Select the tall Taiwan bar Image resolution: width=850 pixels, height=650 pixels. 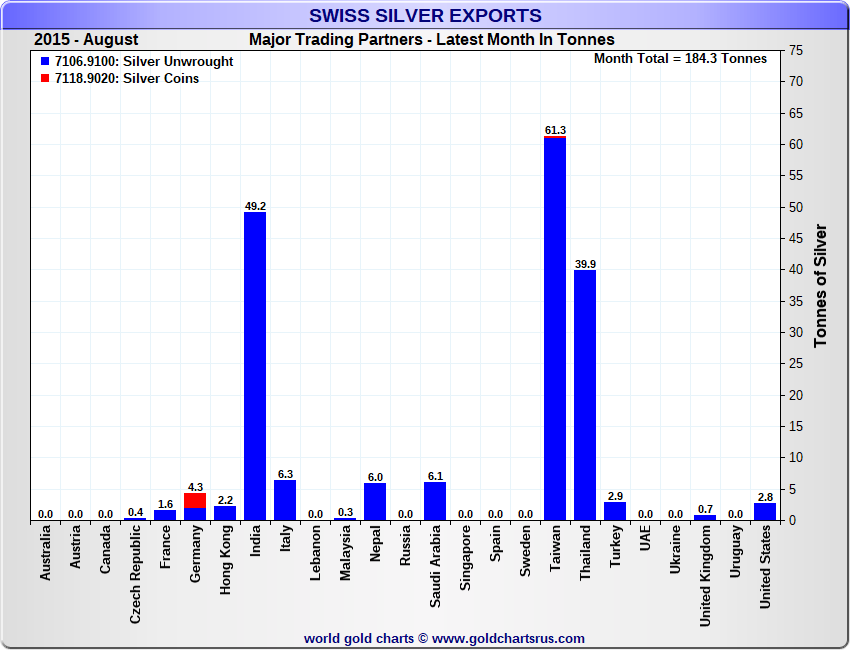coord(555,330)
